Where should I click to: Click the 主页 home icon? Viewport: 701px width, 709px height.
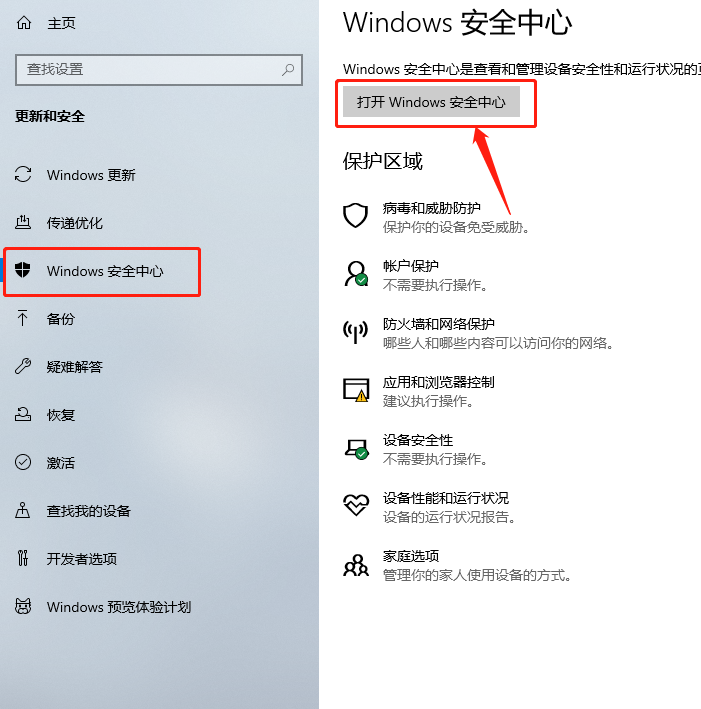click(x=24, y=23)
